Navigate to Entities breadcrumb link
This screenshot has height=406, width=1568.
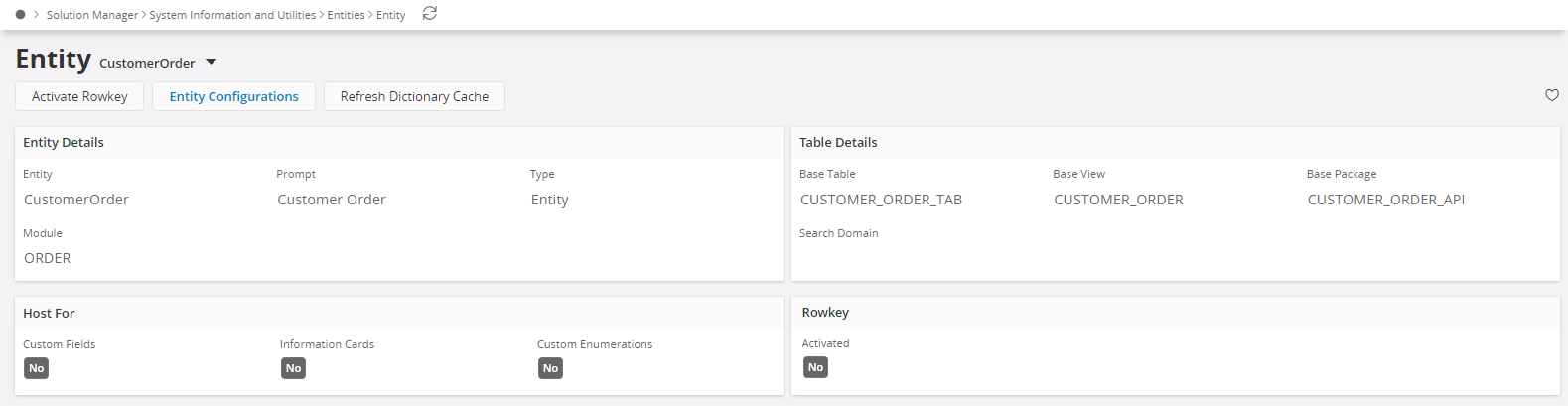coord(346,15)
